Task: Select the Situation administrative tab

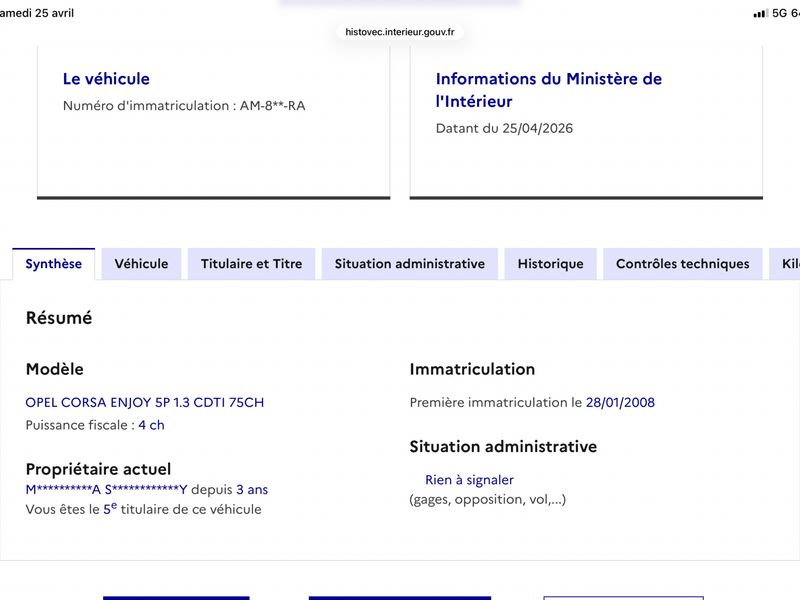Action: click(410, 264)
